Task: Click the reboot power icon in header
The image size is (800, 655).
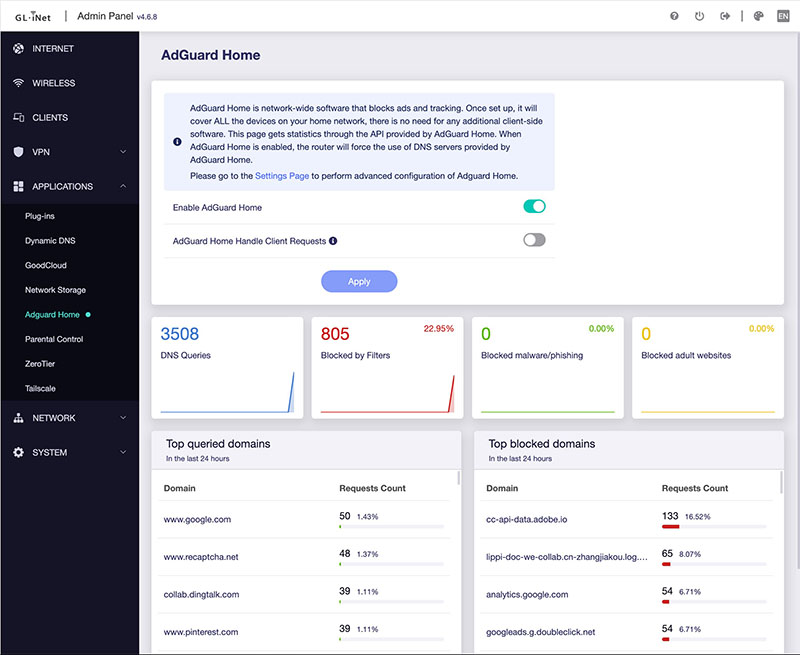Action: click(699, 16)
